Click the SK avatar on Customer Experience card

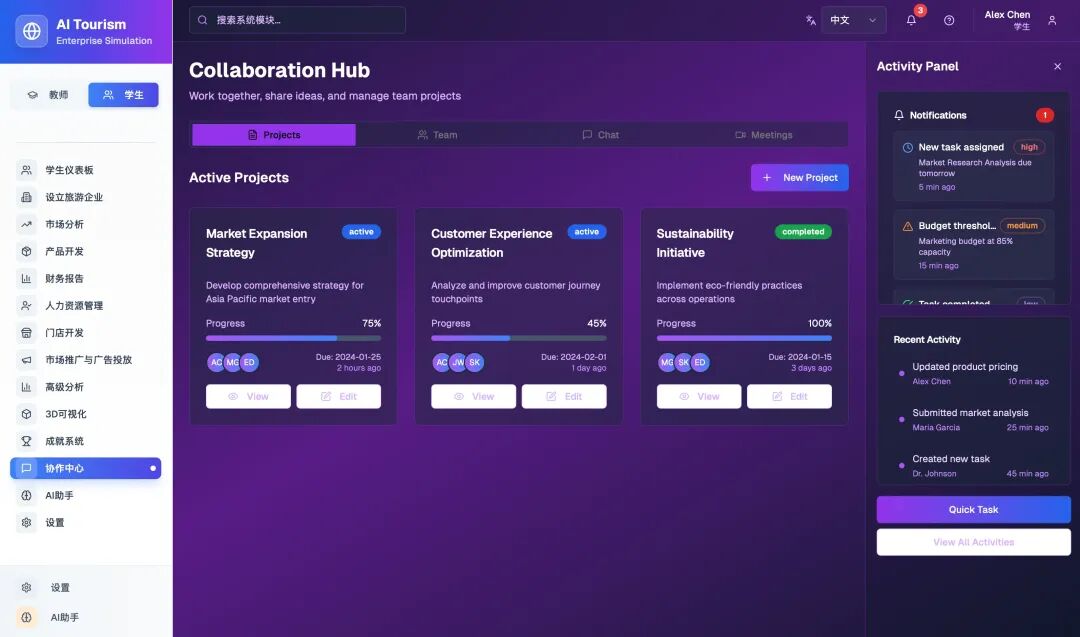click(475, 362)
